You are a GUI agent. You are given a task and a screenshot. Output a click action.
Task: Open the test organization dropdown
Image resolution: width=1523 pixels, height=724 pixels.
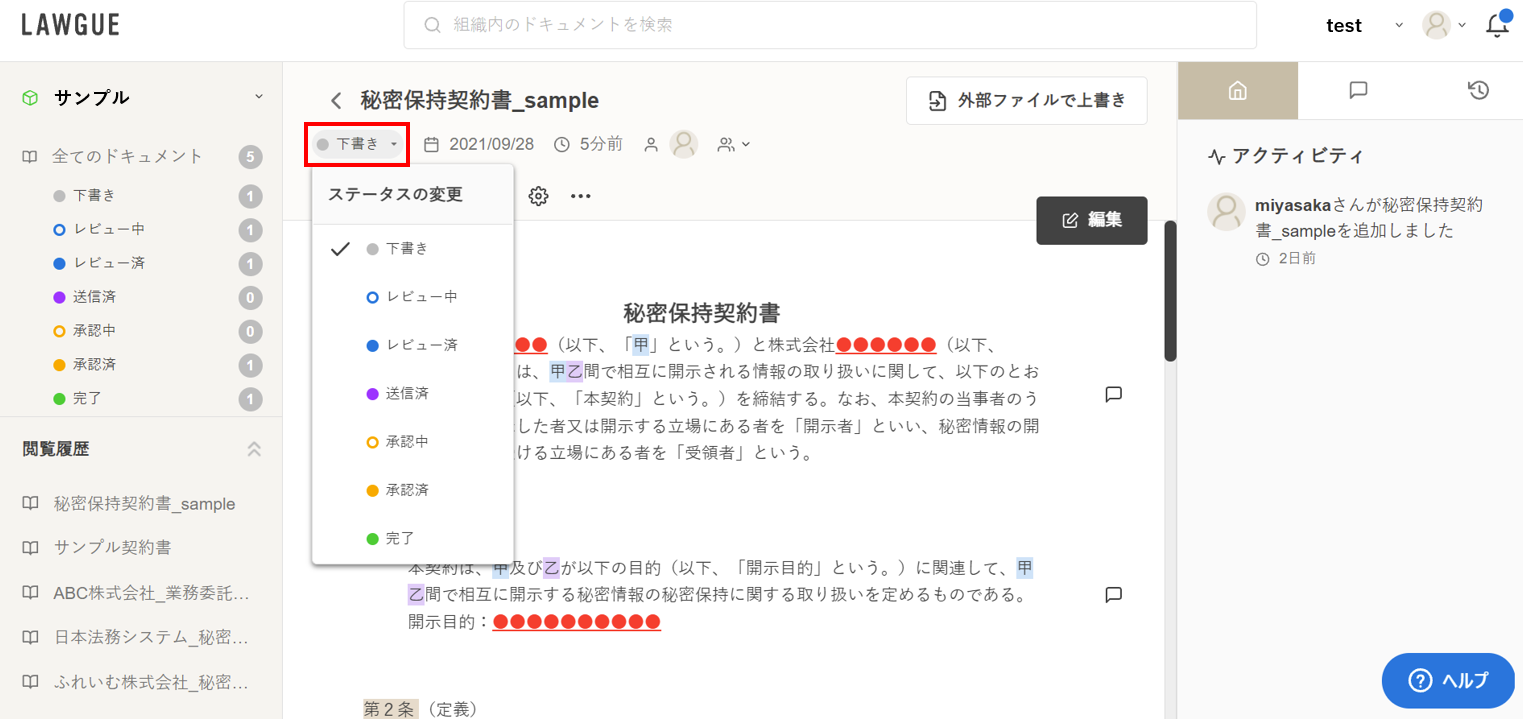point(1398,26)
